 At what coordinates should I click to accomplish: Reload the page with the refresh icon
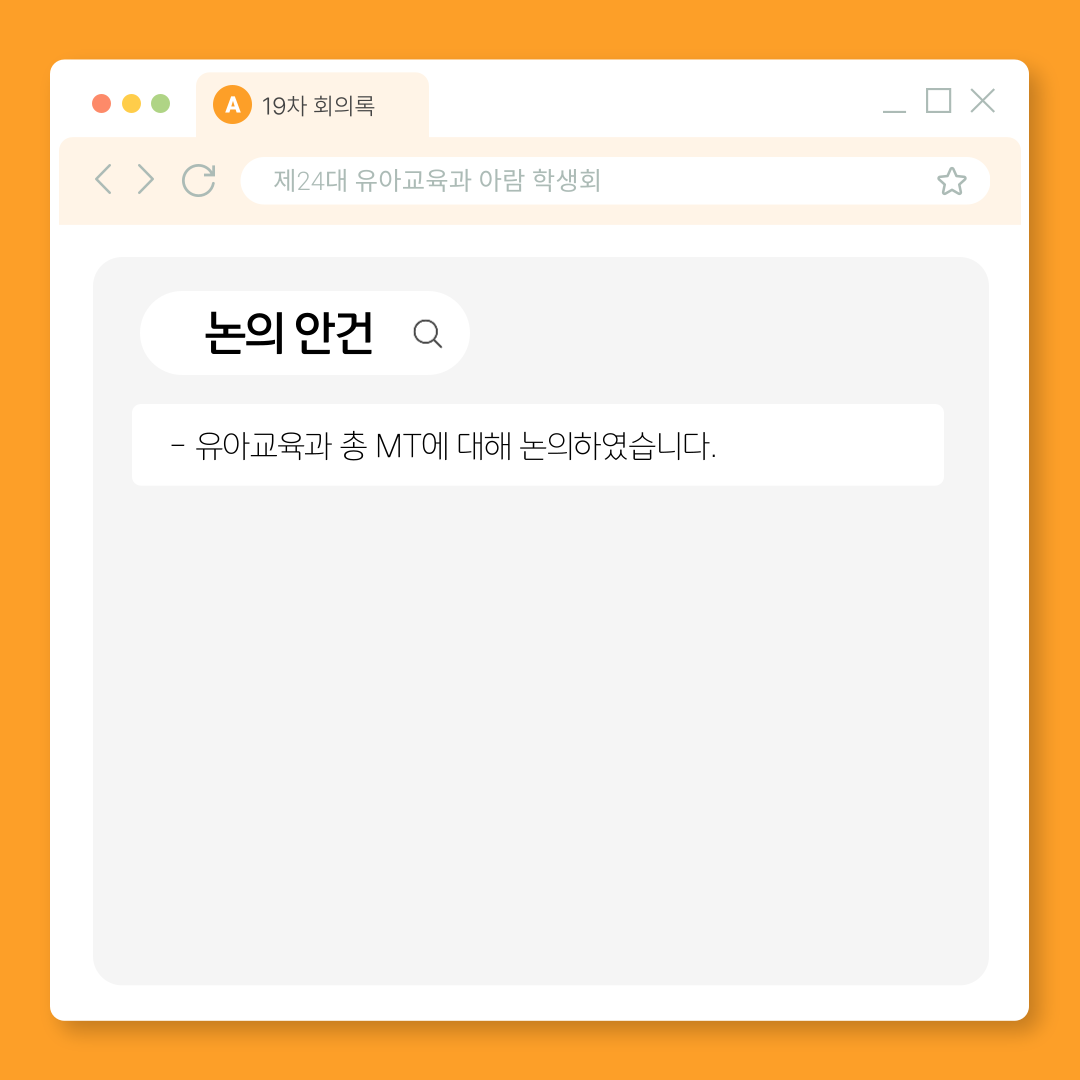pos(198,180)
